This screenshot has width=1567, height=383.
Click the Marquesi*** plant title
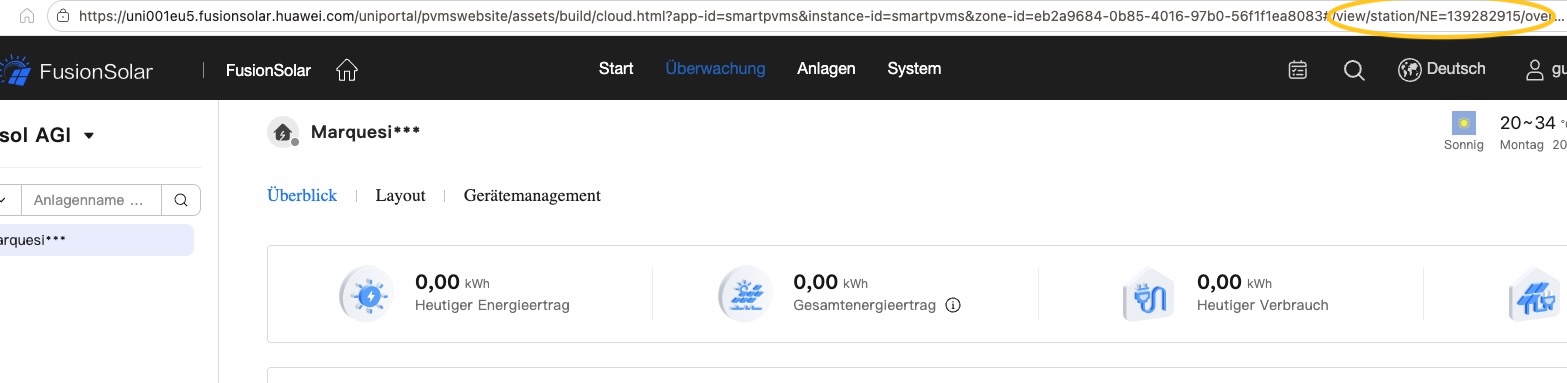point(365,132)
